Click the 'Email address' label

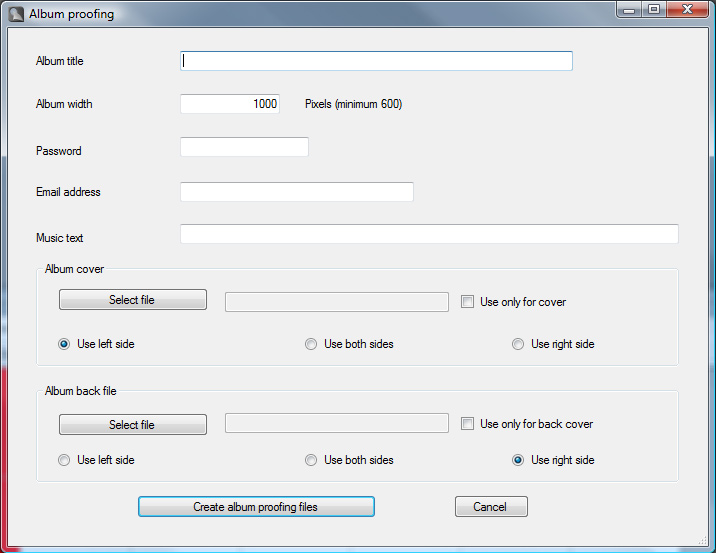pyautogui.click(x=68, y=192)
